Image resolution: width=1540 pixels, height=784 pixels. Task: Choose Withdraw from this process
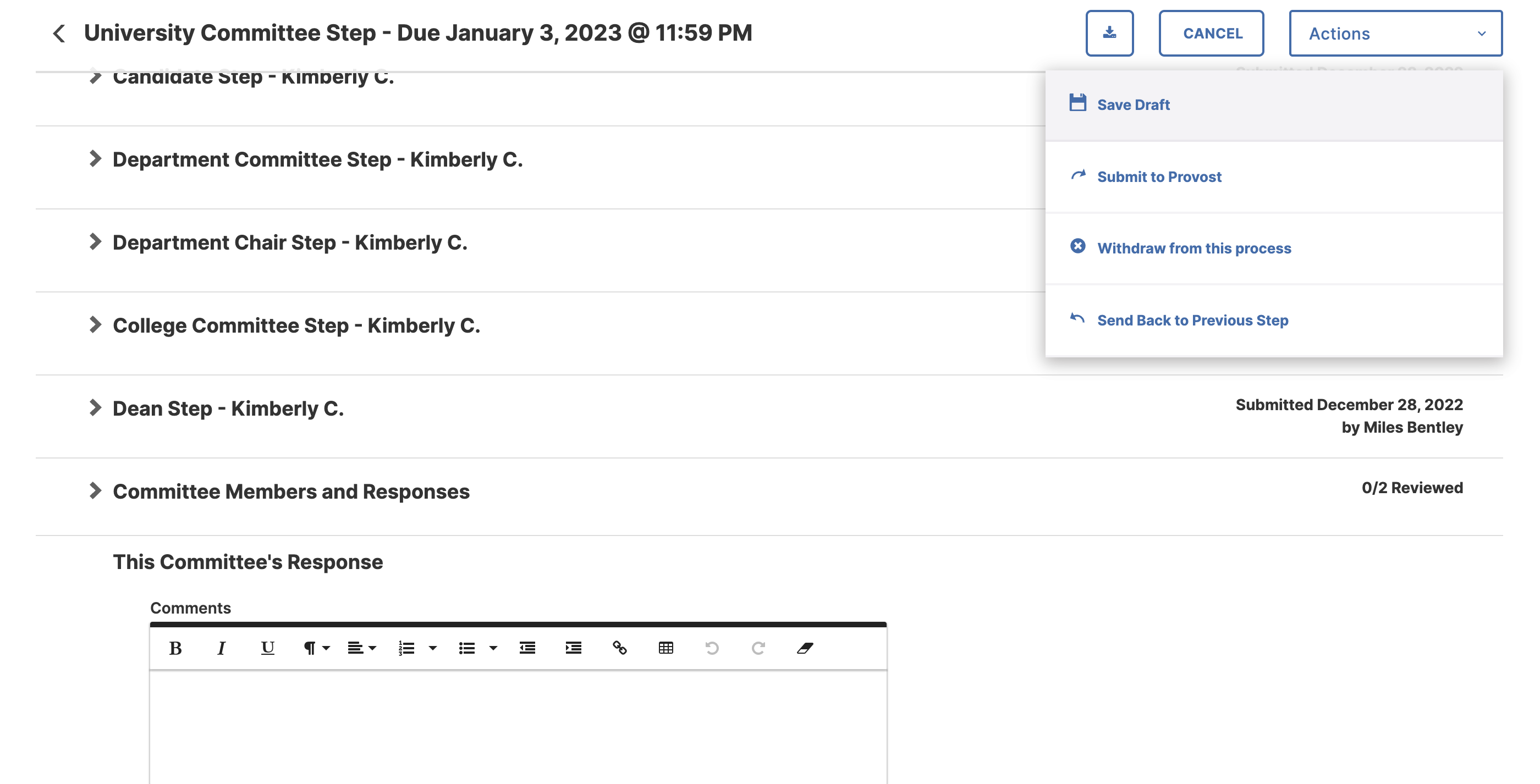[1194, 248]
